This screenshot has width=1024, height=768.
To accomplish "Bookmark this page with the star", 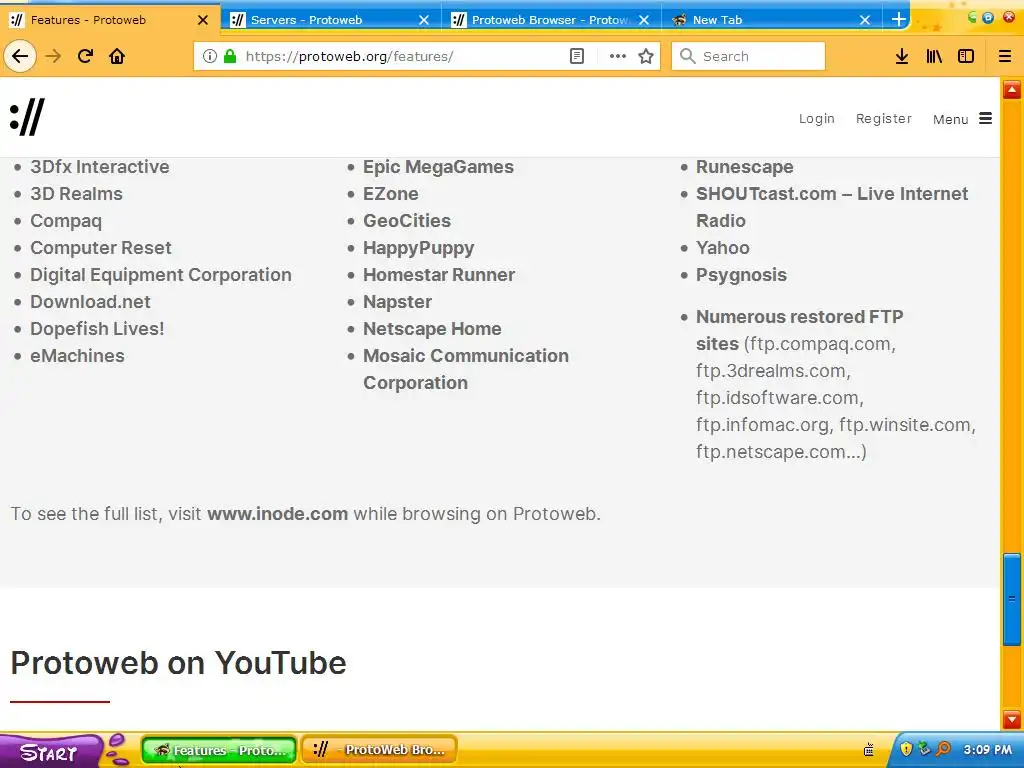I will (x=646, y=56).
